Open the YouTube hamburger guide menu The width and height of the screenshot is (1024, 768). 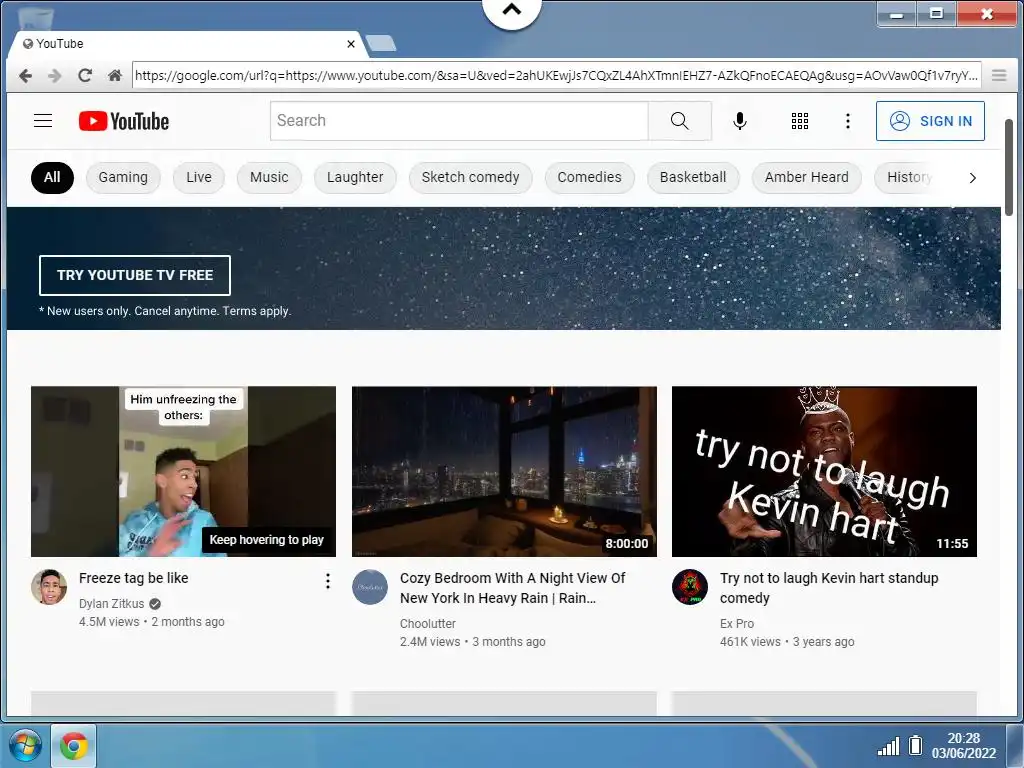(x=43, y=121)
